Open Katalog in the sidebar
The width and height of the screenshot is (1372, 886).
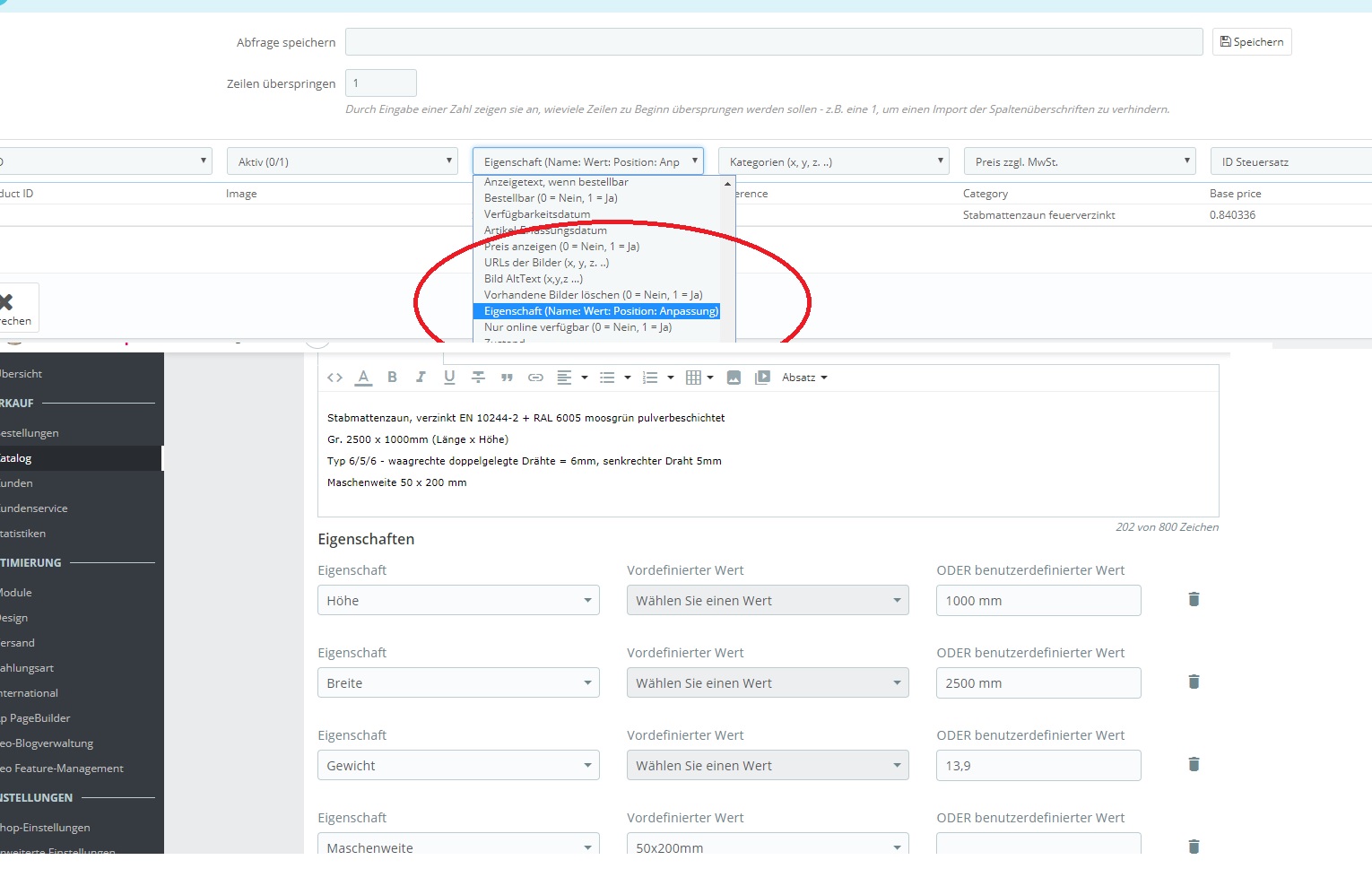coord(16,458)
